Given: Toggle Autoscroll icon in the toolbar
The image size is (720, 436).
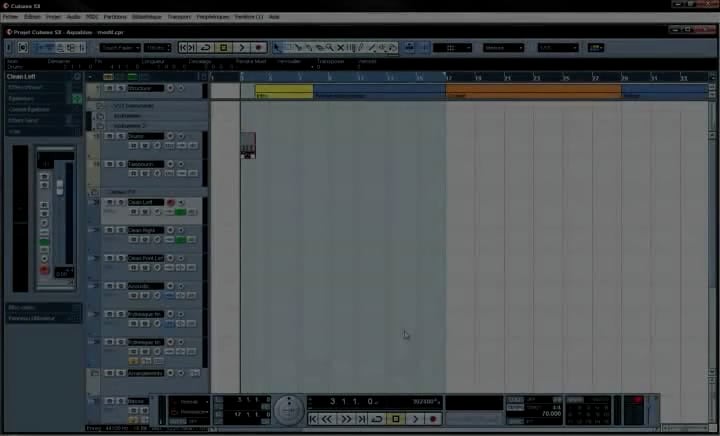Looking at the screenshot, I should [409, 47].
